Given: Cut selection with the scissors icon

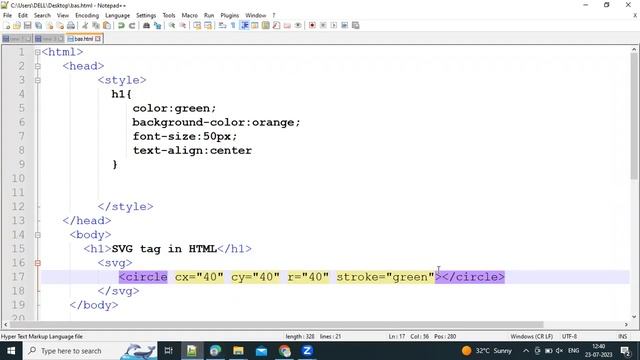Looking at the screenshot, I should coord(85,25).
